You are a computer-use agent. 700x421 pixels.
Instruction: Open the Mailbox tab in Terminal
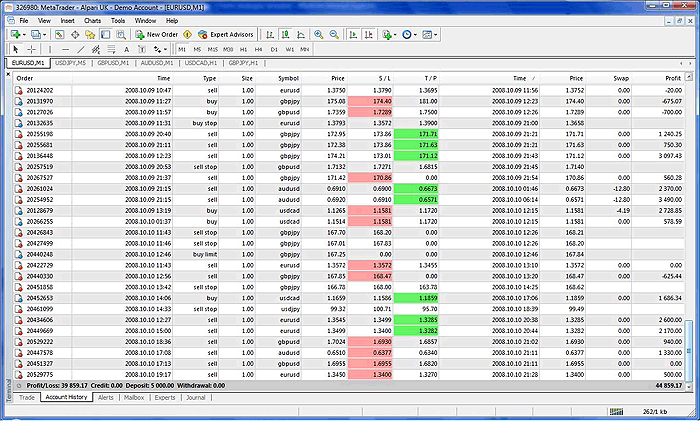(134, 397)
